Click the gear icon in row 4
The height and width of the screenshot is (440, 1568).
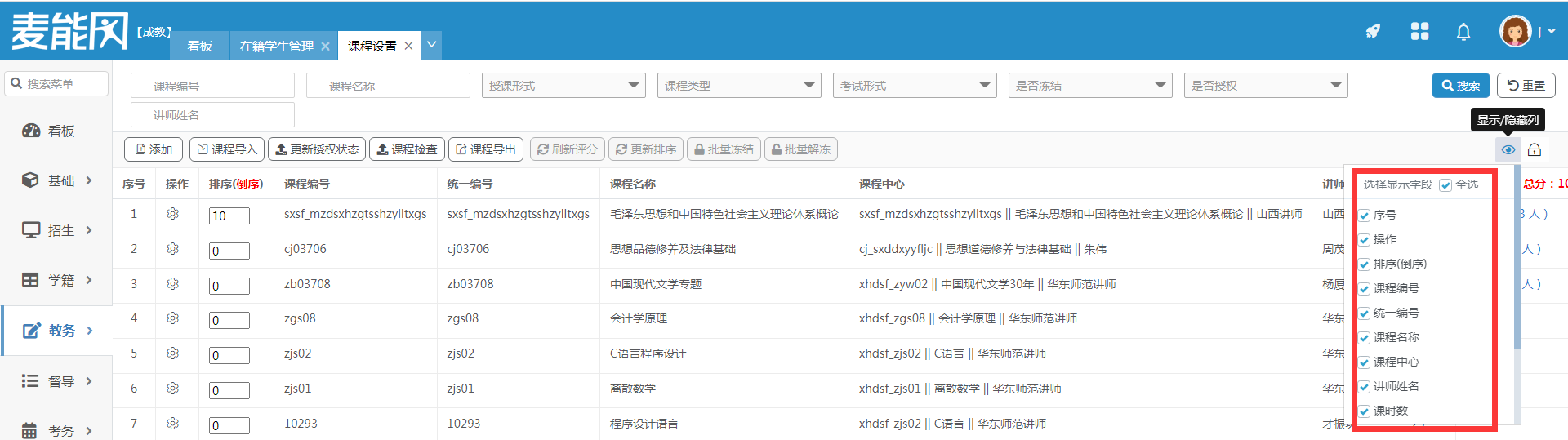[x=173, y=318]
